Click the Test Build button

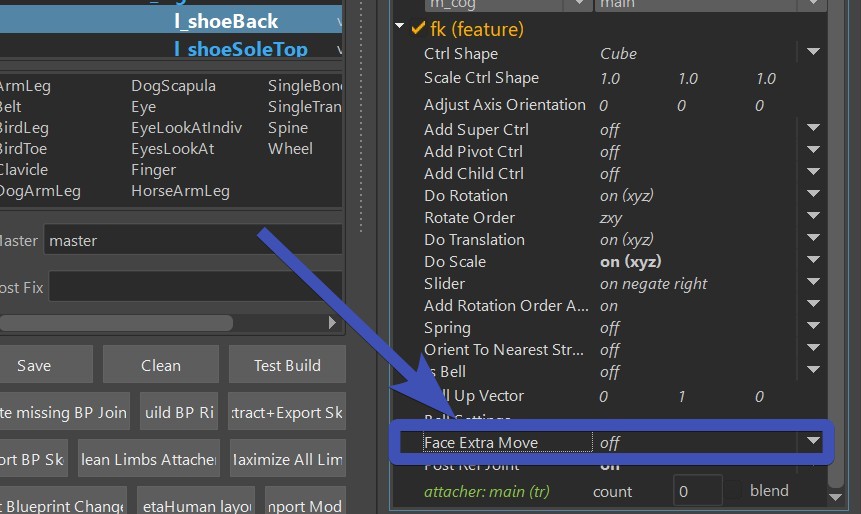tap(287, 365)
